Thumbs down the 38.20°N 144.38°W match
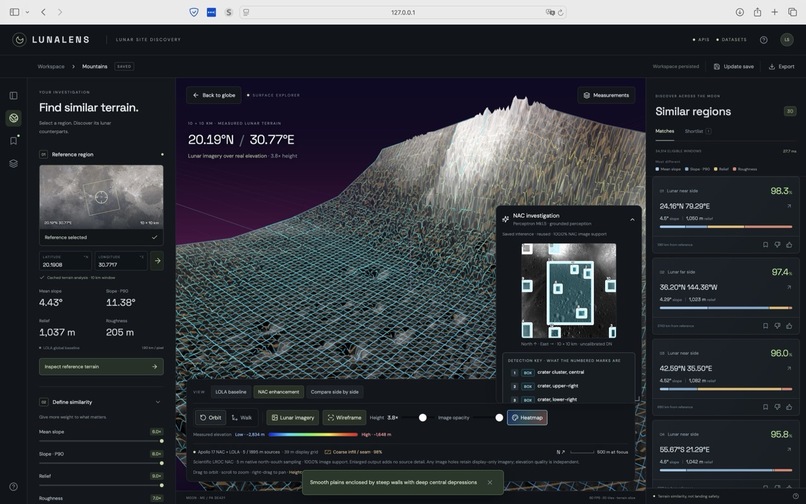This screenshot has width=806, height=504. (x=777, y=326)
